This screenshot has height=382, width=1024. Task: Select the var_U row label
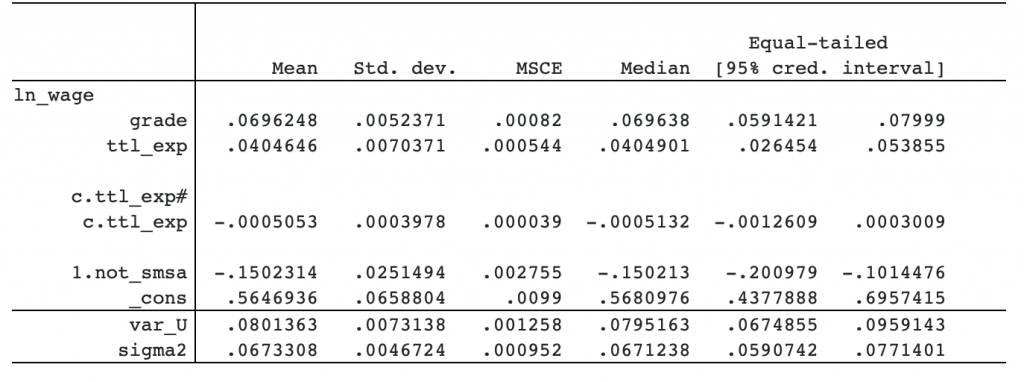pyautogui.click(x=157, y=325)
